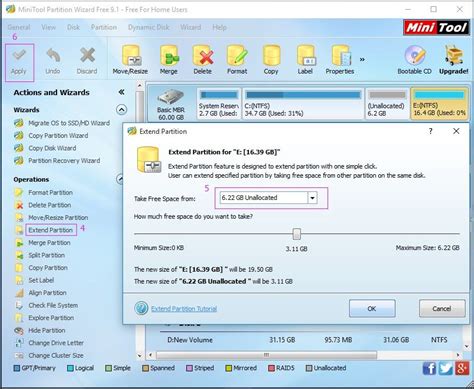Click the Discard X icon
The width and height of the screenshot is (474, 389).
tap(87, 55)
